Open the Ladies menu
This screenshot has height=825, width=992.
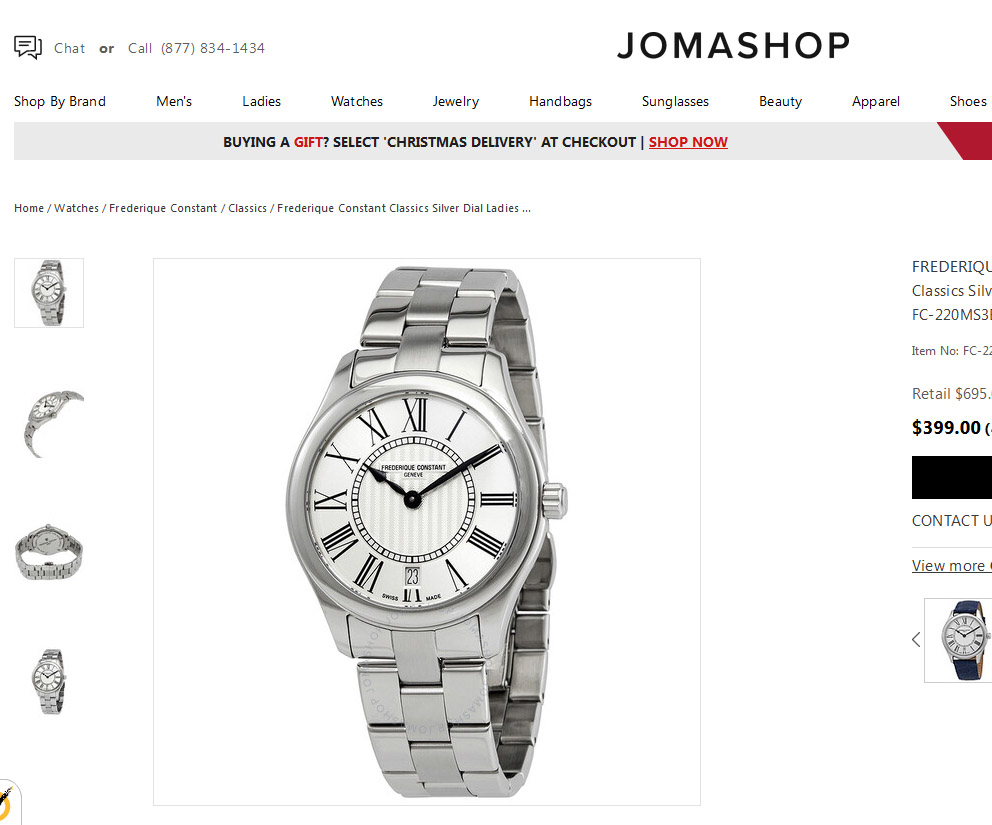point(261,101)
